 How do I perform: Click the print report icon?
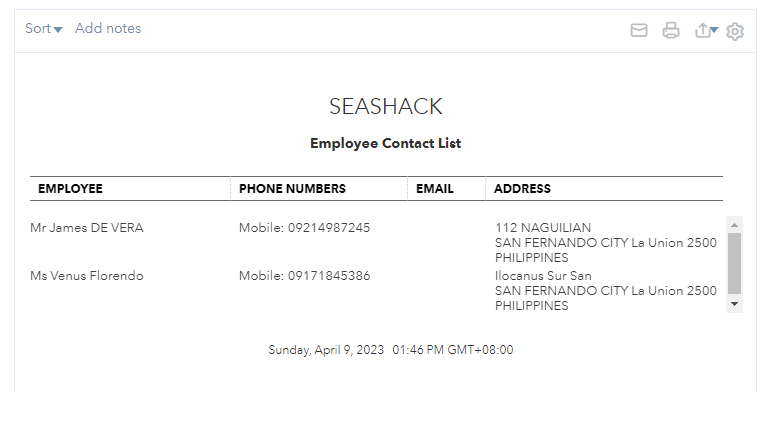pos(671,31)
